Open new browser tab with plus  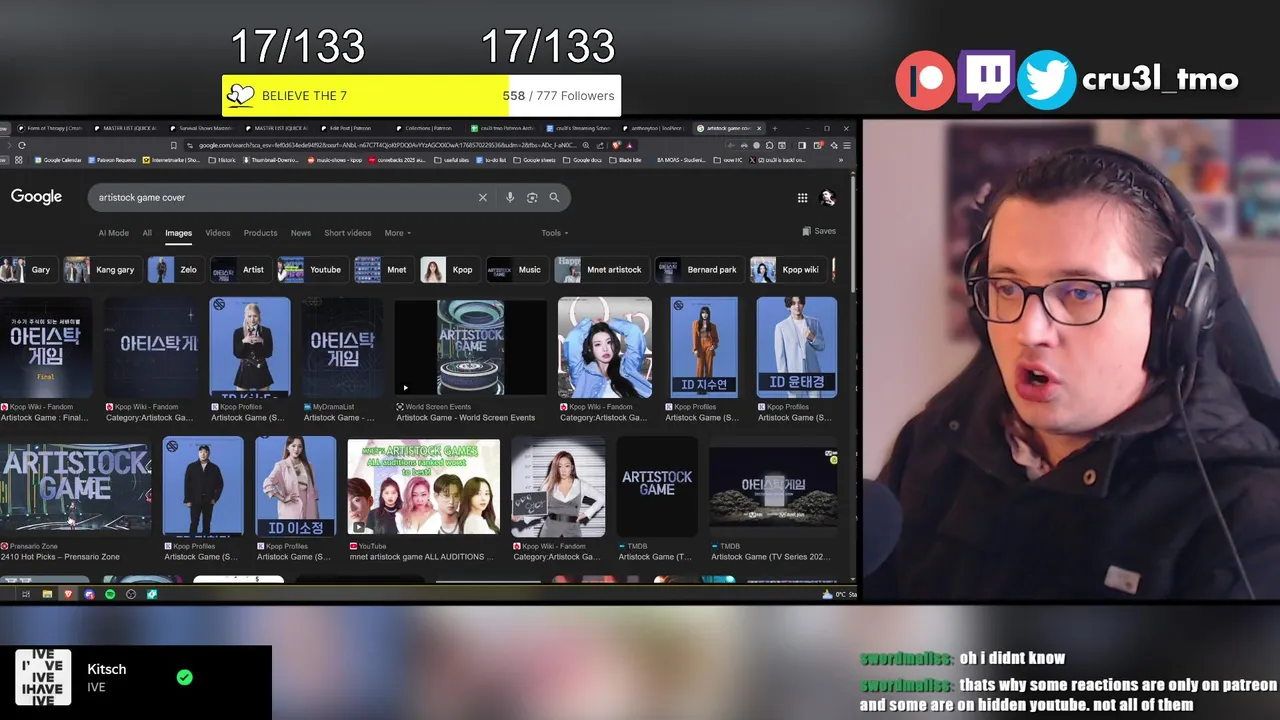pyautogui.click(x=774, y=128)
